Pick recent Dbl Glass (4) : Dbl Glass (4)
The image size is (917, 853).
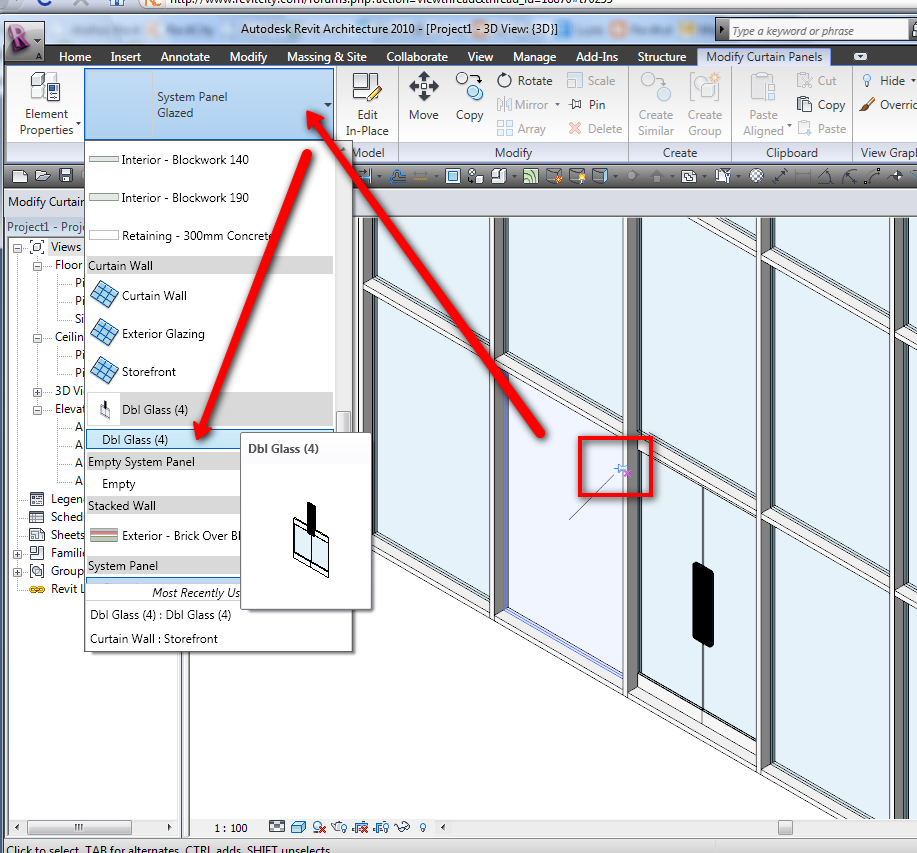(x=160, y=614)
